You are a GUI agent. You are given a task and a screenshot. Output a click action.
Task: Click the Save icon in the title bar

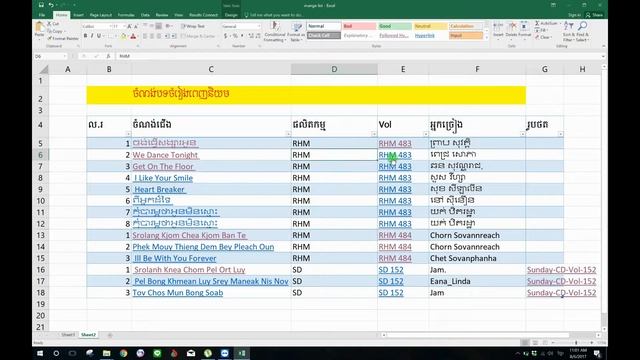point(41,5)
